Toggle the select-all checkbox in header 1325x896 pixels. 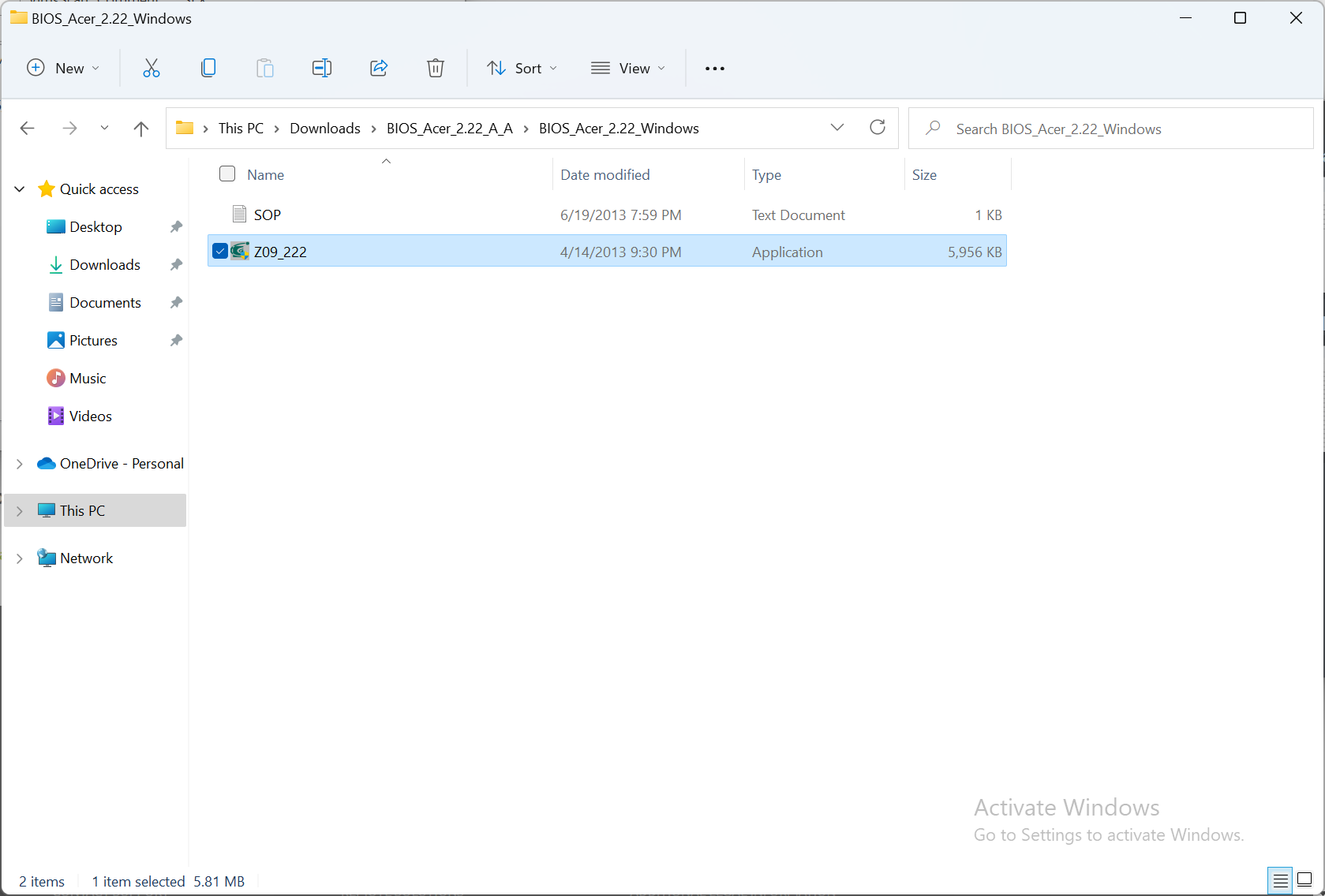pos(227,174)
